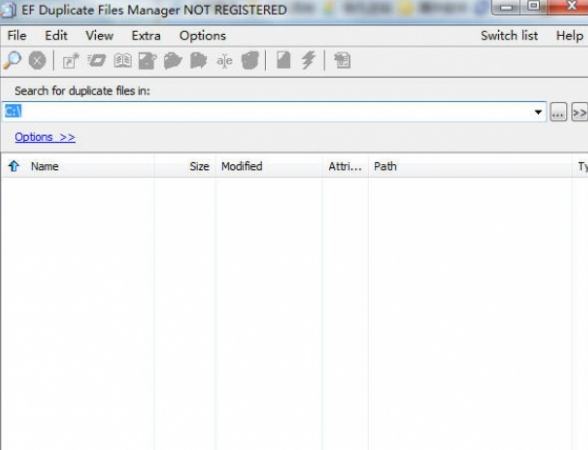Click the open book toolbar icon
This screenshot has width=588, height=450.
(x=123, y=60)
